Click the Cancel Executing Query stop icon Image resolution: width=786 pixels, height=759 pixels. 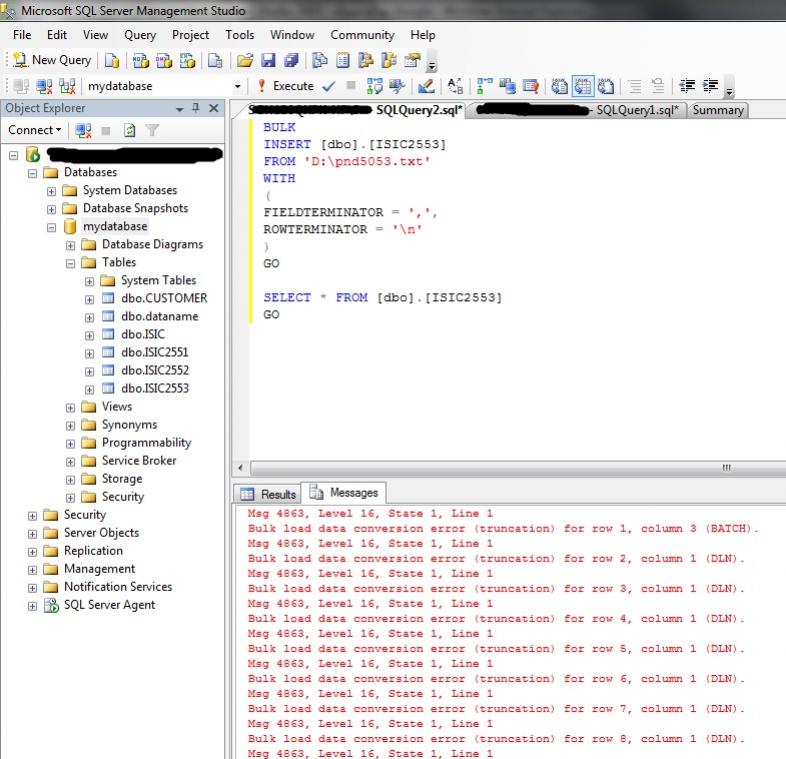click(351, 86)
